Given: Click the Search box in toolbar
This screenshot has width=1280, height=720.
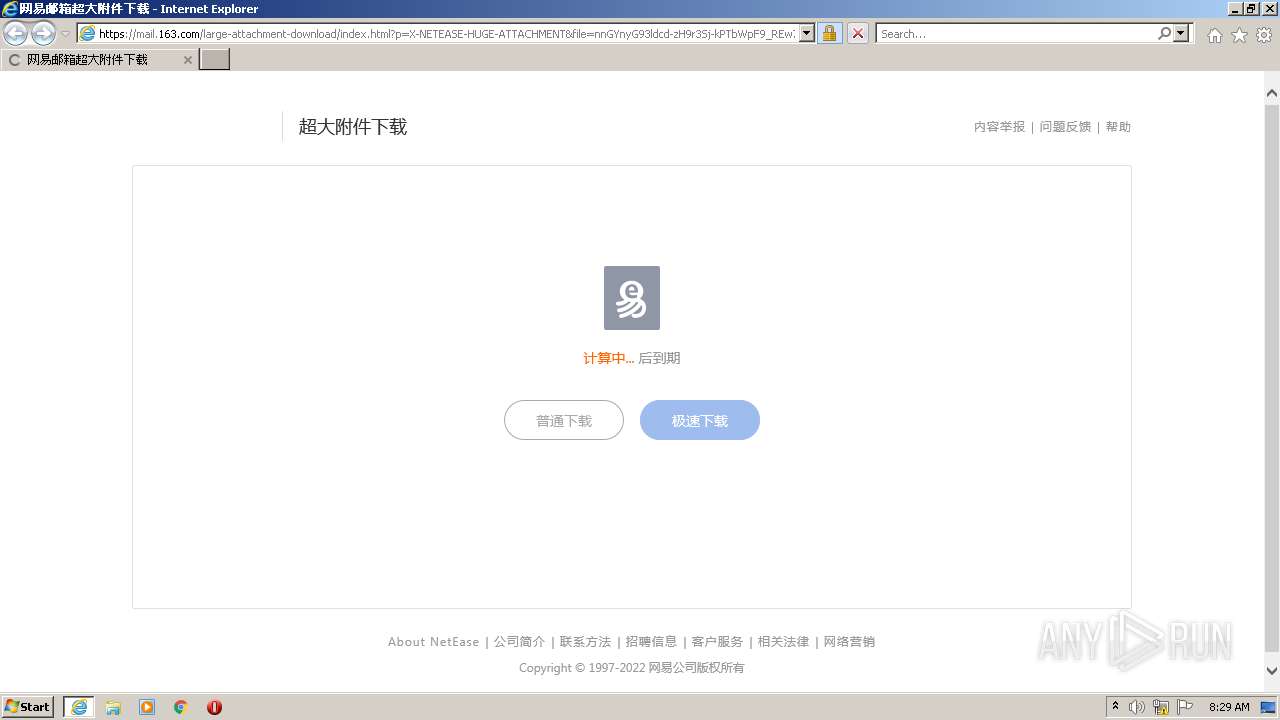Looking at the screenshot, I should tap(1016, 34).
